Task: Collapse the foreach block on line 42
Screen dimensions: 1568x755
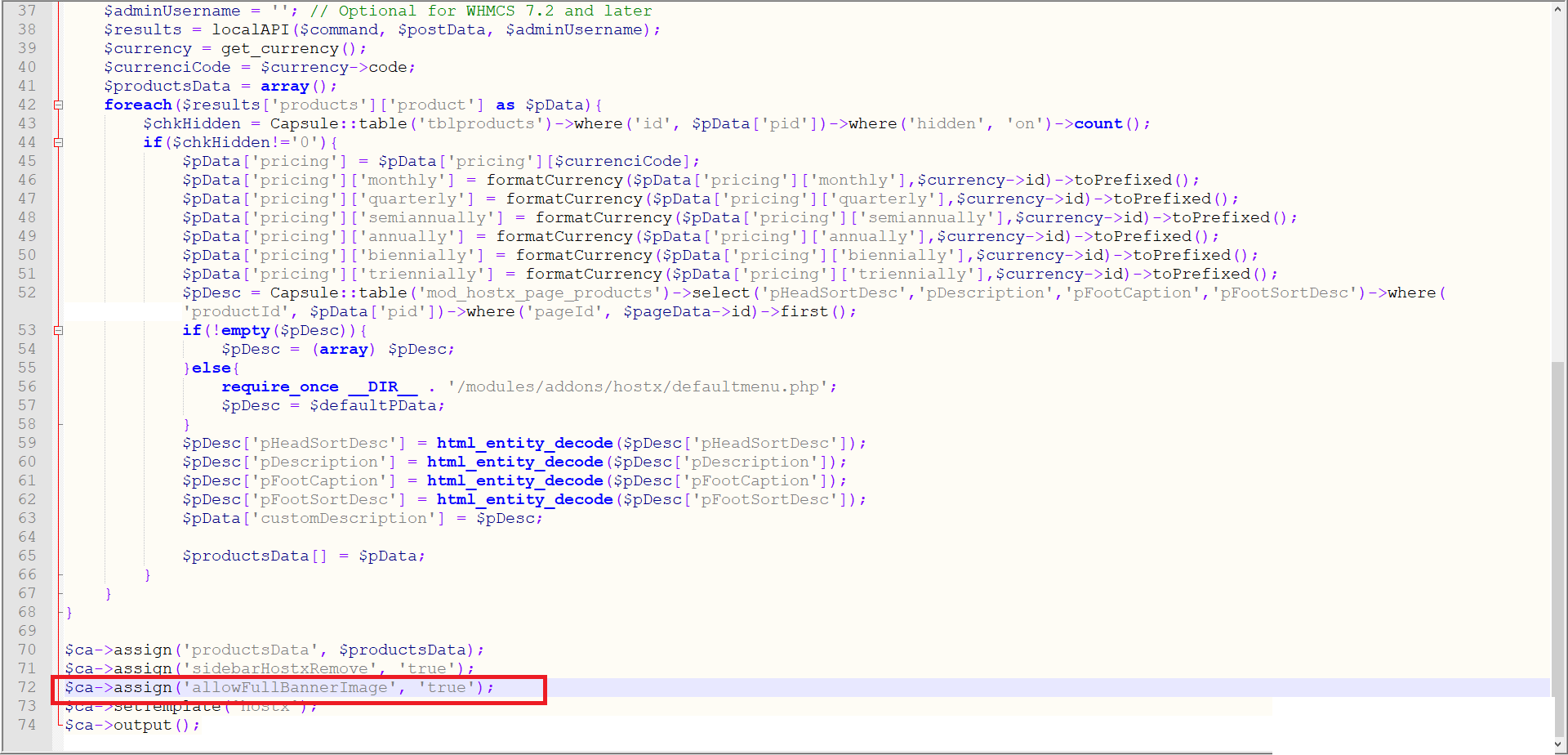Action: [58, 105]
